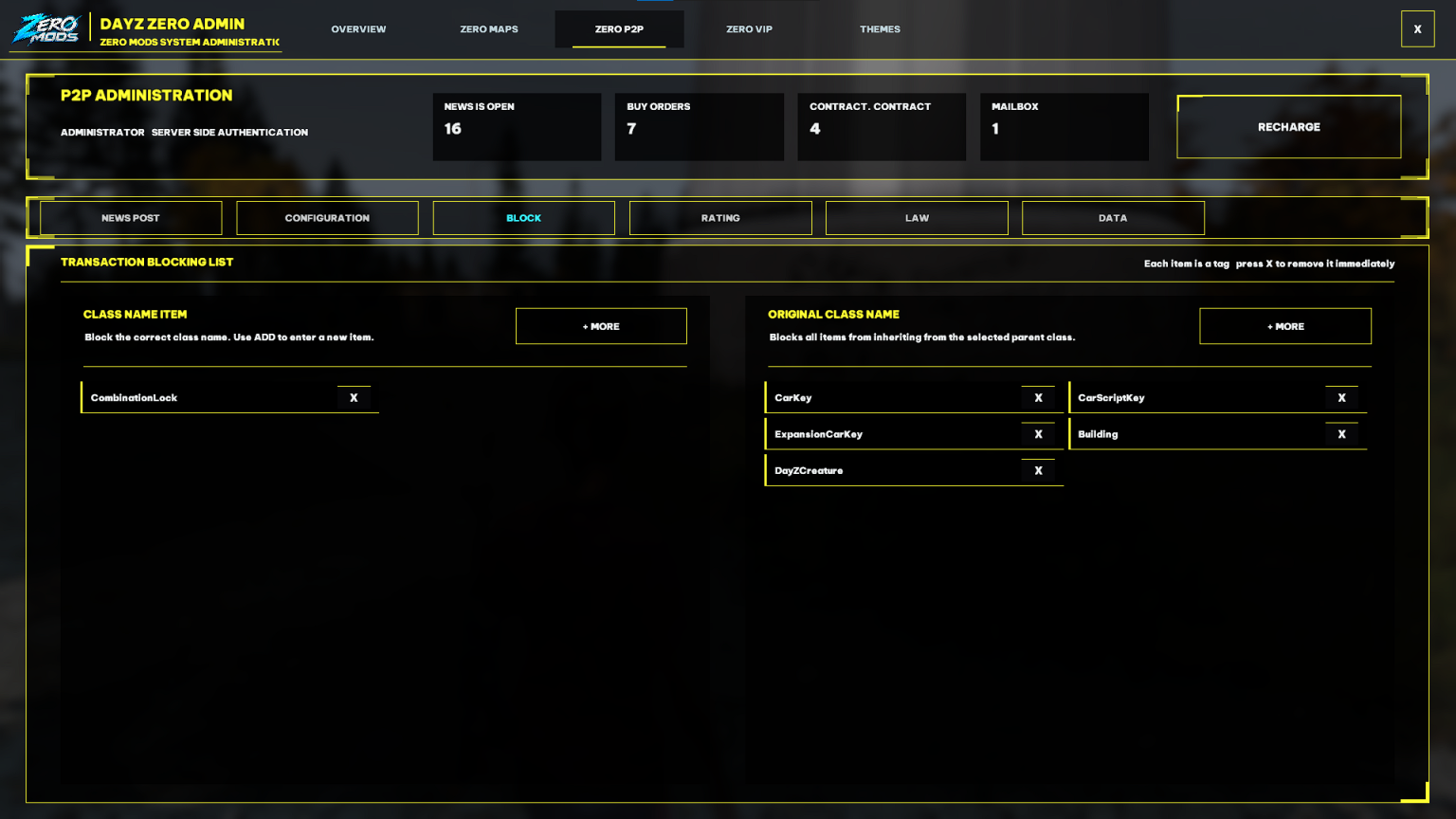
Task: Click the P2P Administration heading
Action: (146, 96)
